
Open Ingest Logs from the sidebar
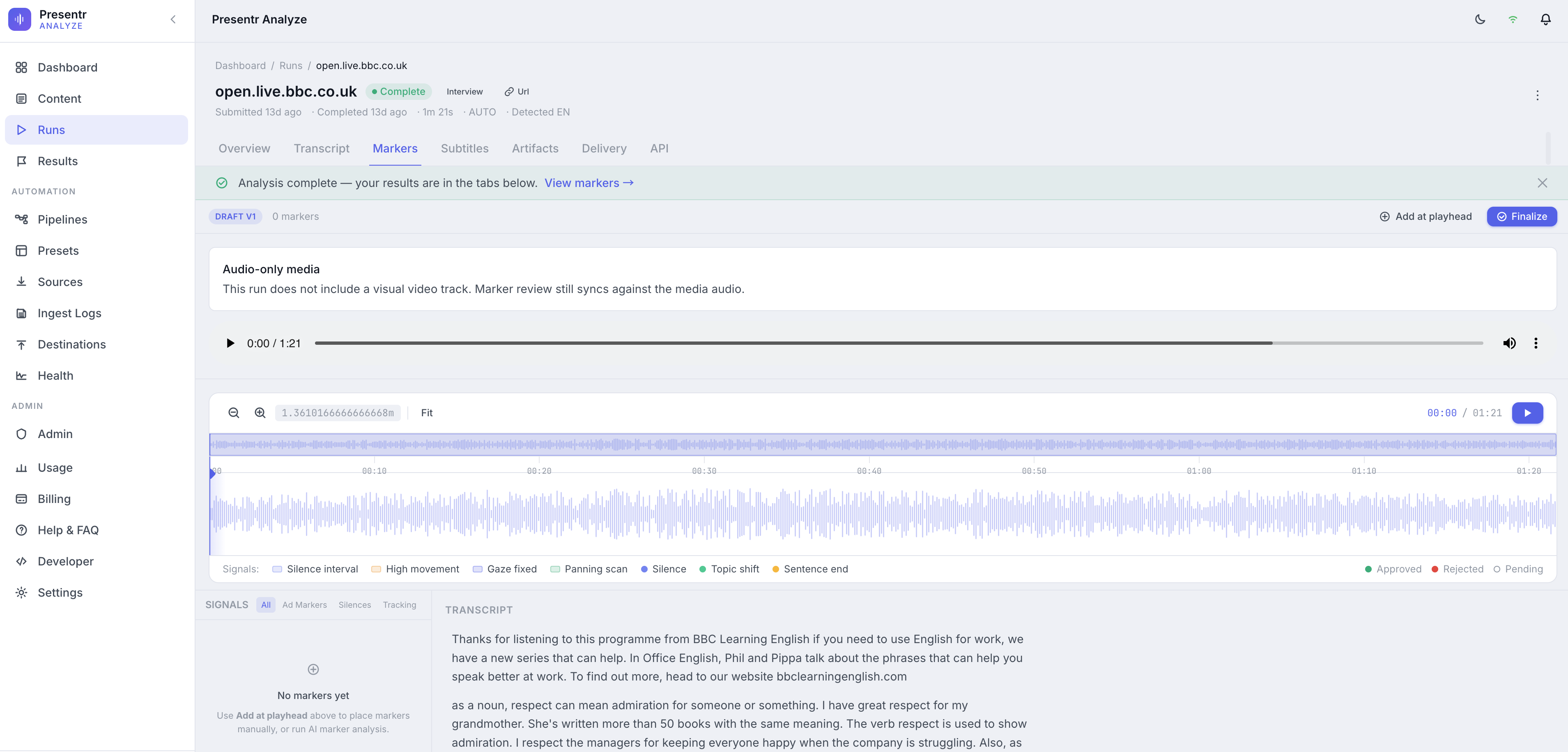click(x=69, y=313)
